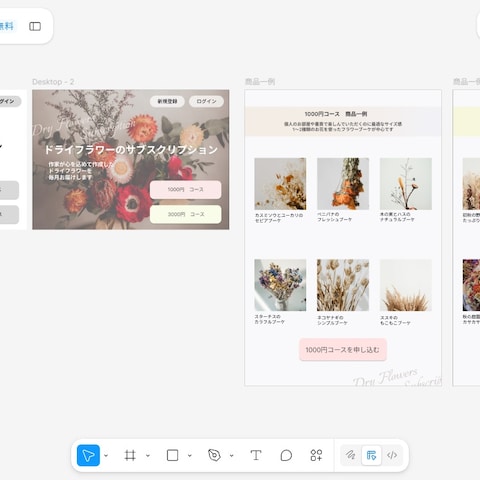The image size is (480, 480).
Task: Switch to Draw mode
Action: 350,455
